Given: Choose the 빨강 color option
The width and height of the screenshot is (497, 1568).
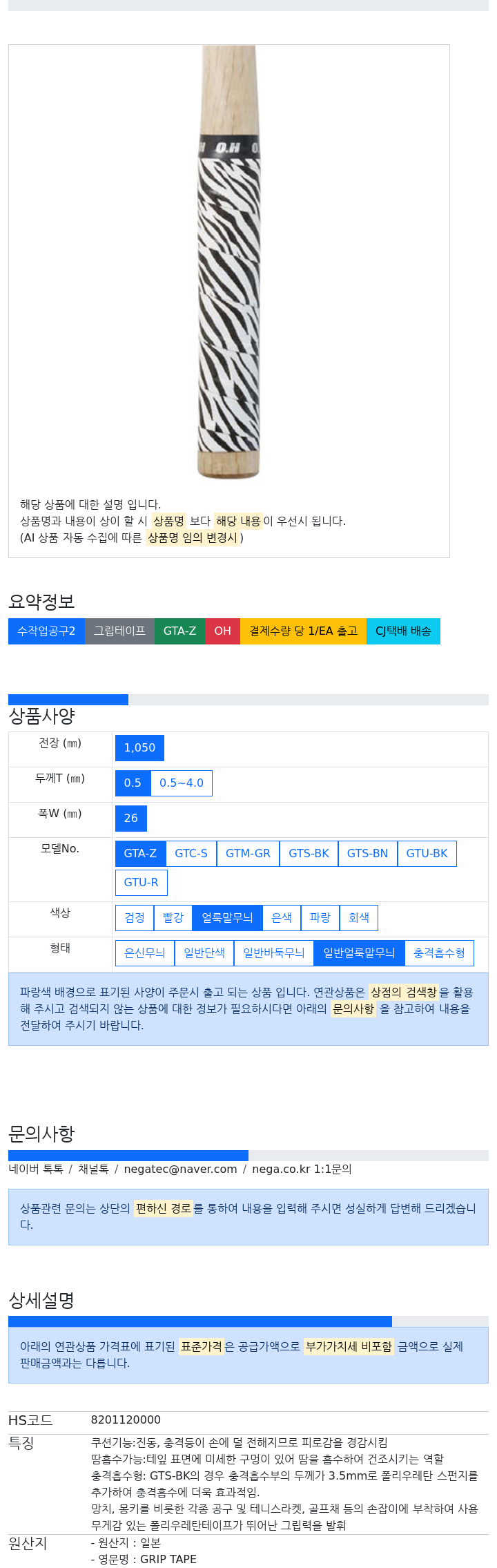Looking at the screenshot, I should 173,918.
